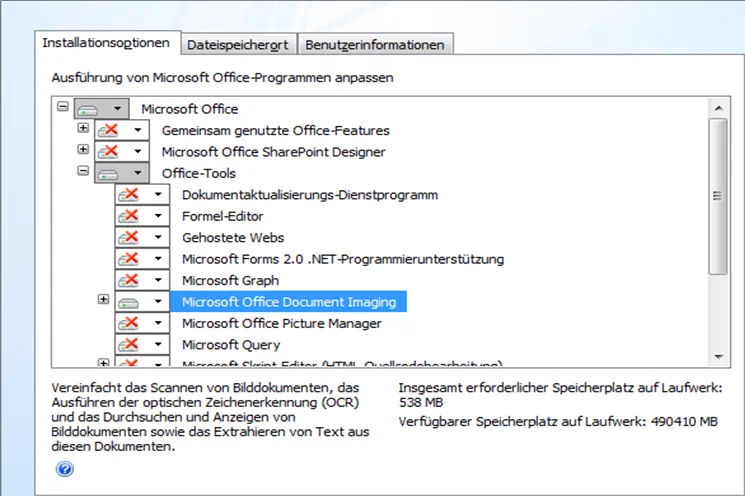Click red X icon beside Picture Manager
Viewport: 745px width, 496px height.
point(129,323)
